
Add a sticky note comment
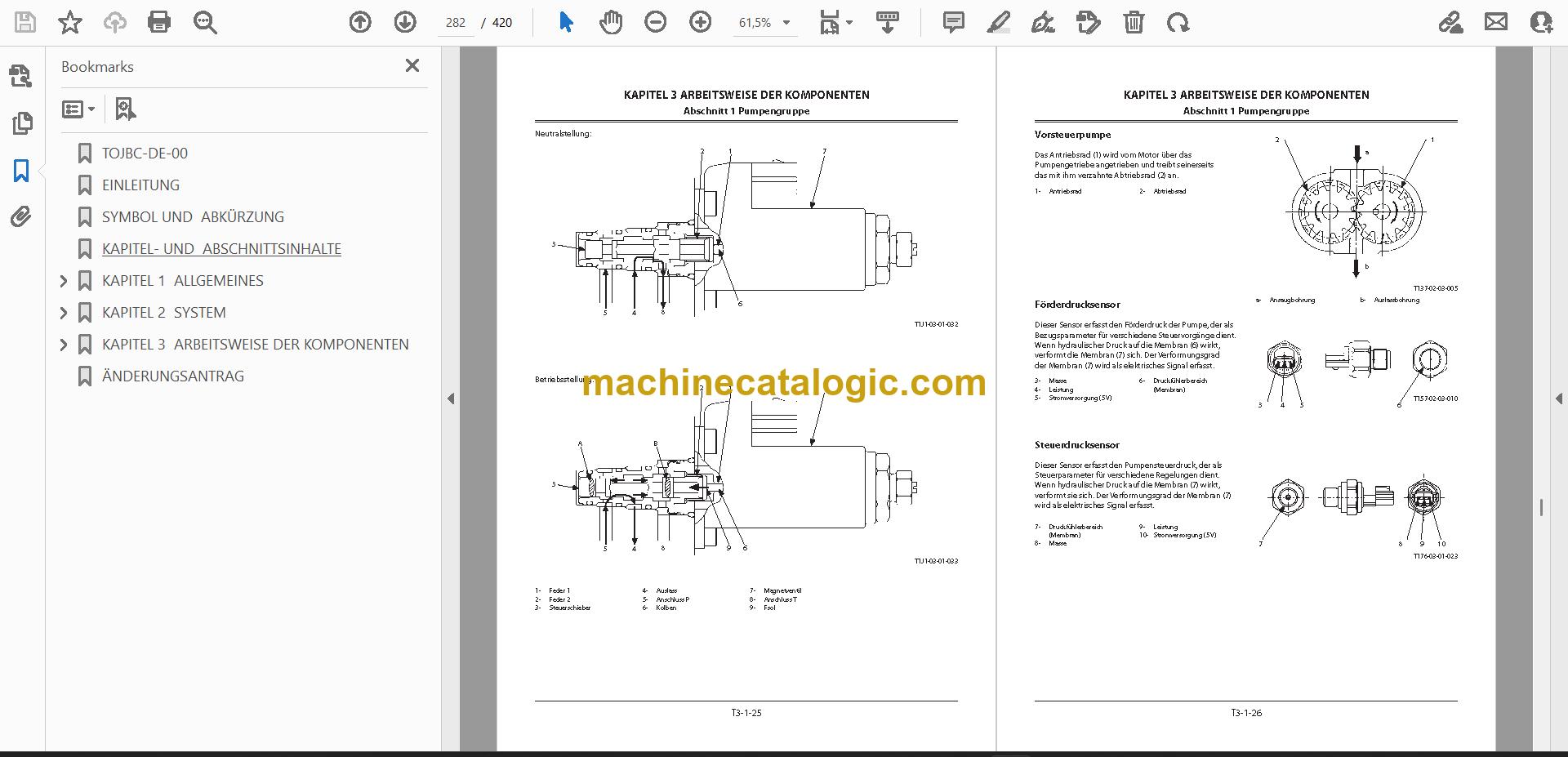pos(953,22)
